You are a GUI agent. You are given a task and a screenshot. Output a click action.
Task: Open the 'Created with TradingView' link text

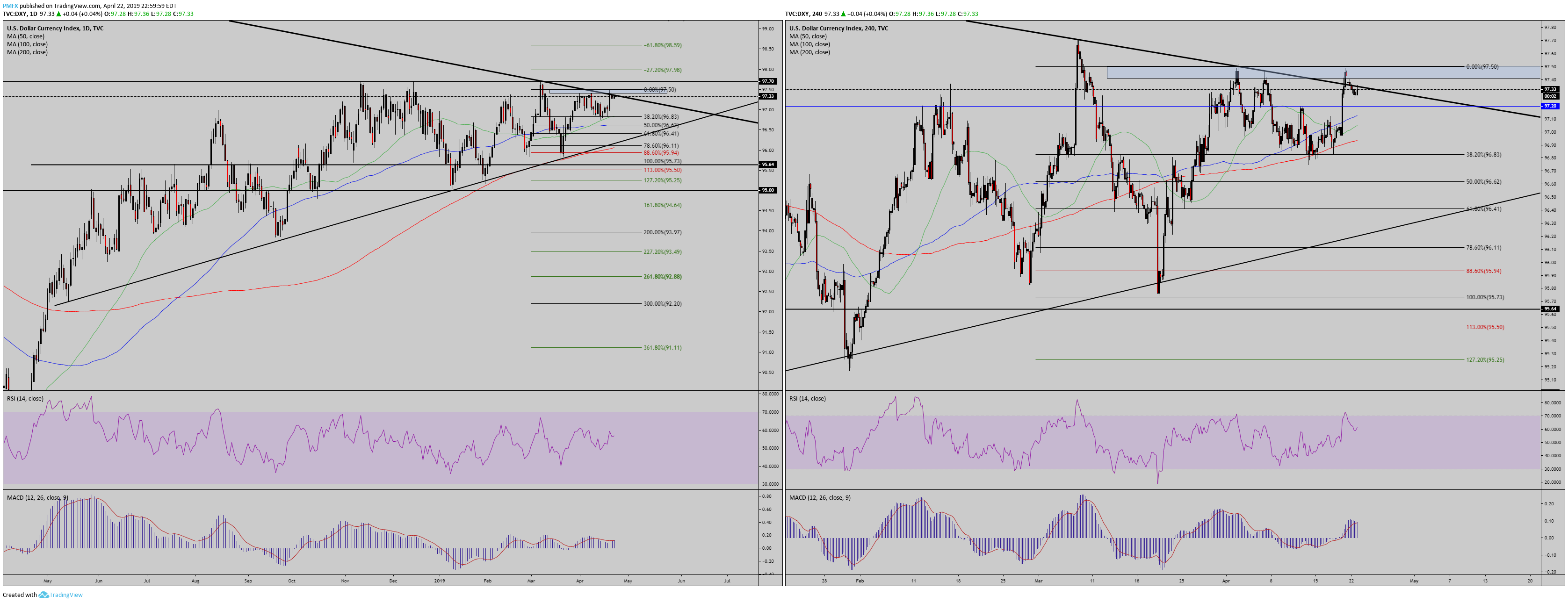pos(43,595)
